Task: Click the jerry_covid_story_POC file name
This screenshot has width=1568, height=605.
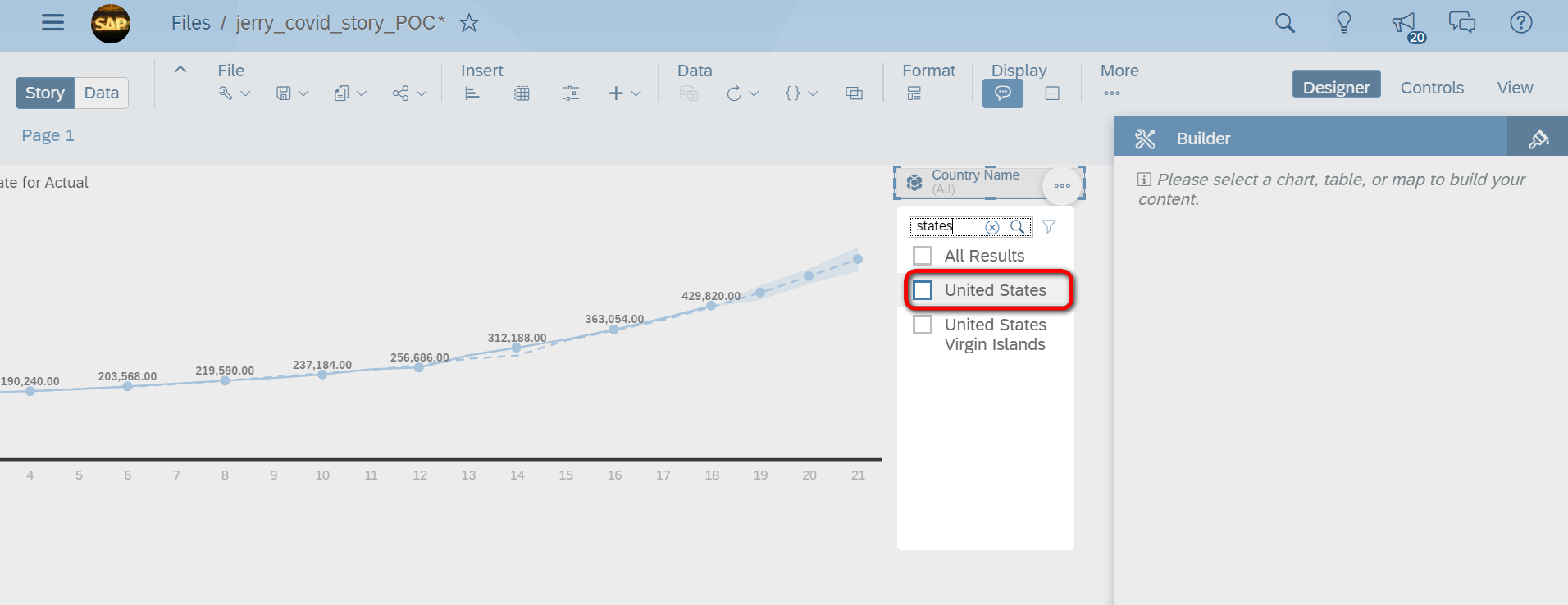Action: click(340, 23)
